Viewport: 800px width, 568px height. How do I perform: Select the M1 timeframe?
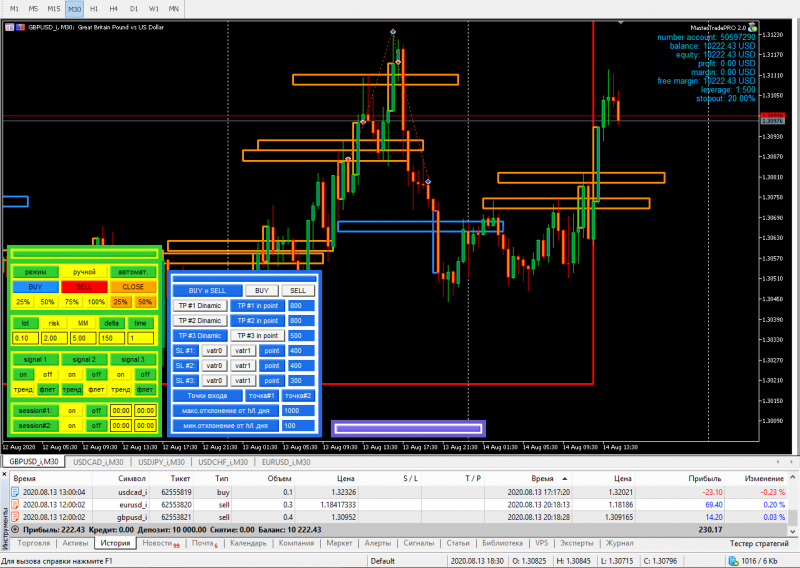click(x=14, y=9)
